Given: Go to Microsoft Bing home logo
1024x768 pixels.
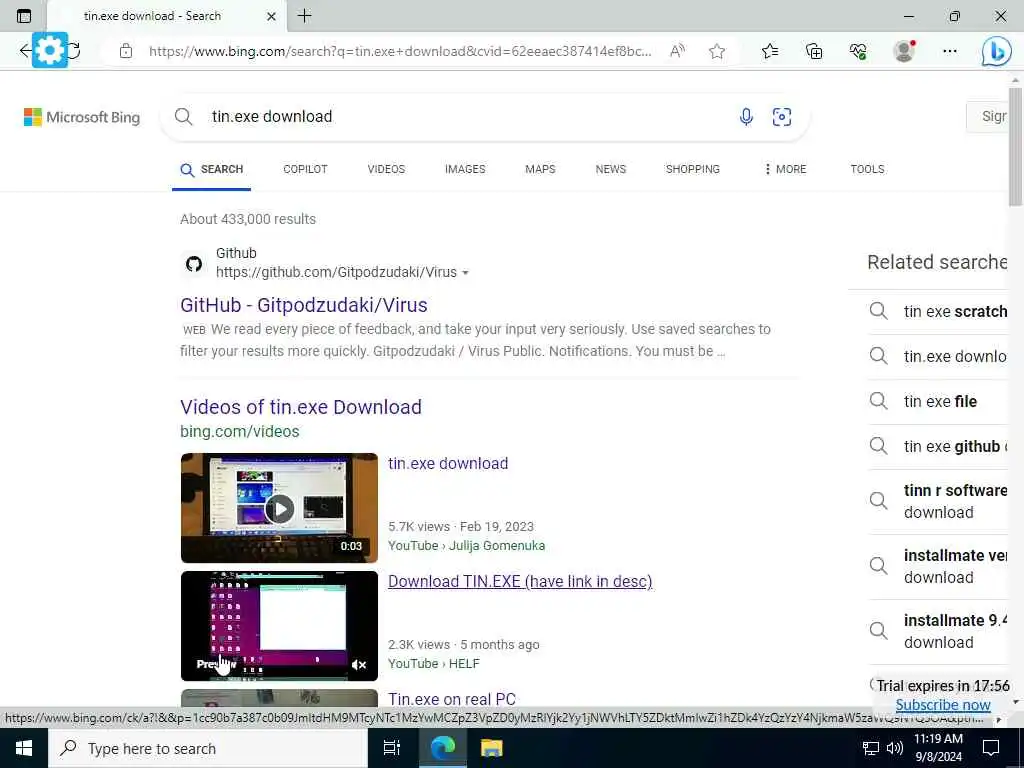Looking at the screenshot, I should 82,117.
